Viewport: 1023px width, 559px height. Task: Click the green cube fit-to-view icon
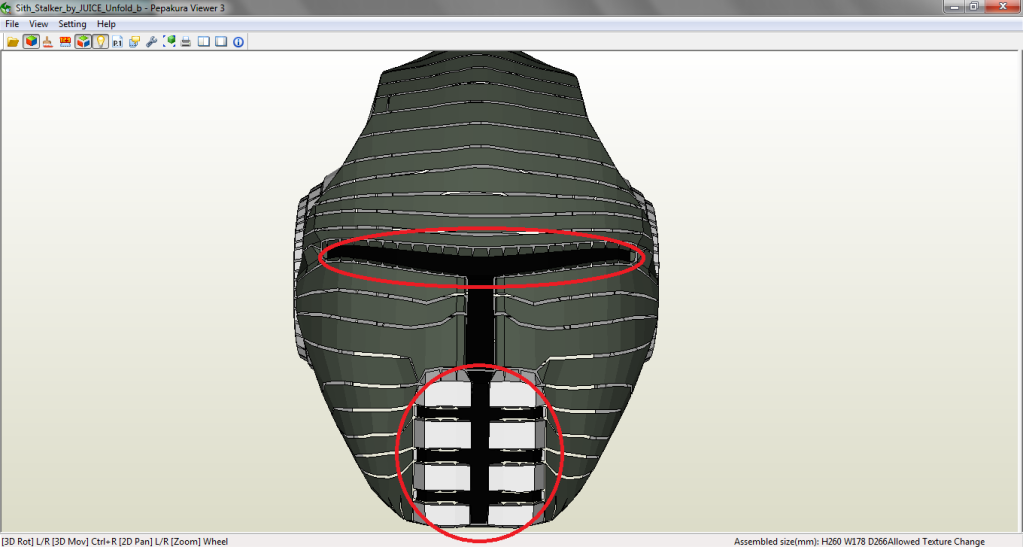[169, 42]
